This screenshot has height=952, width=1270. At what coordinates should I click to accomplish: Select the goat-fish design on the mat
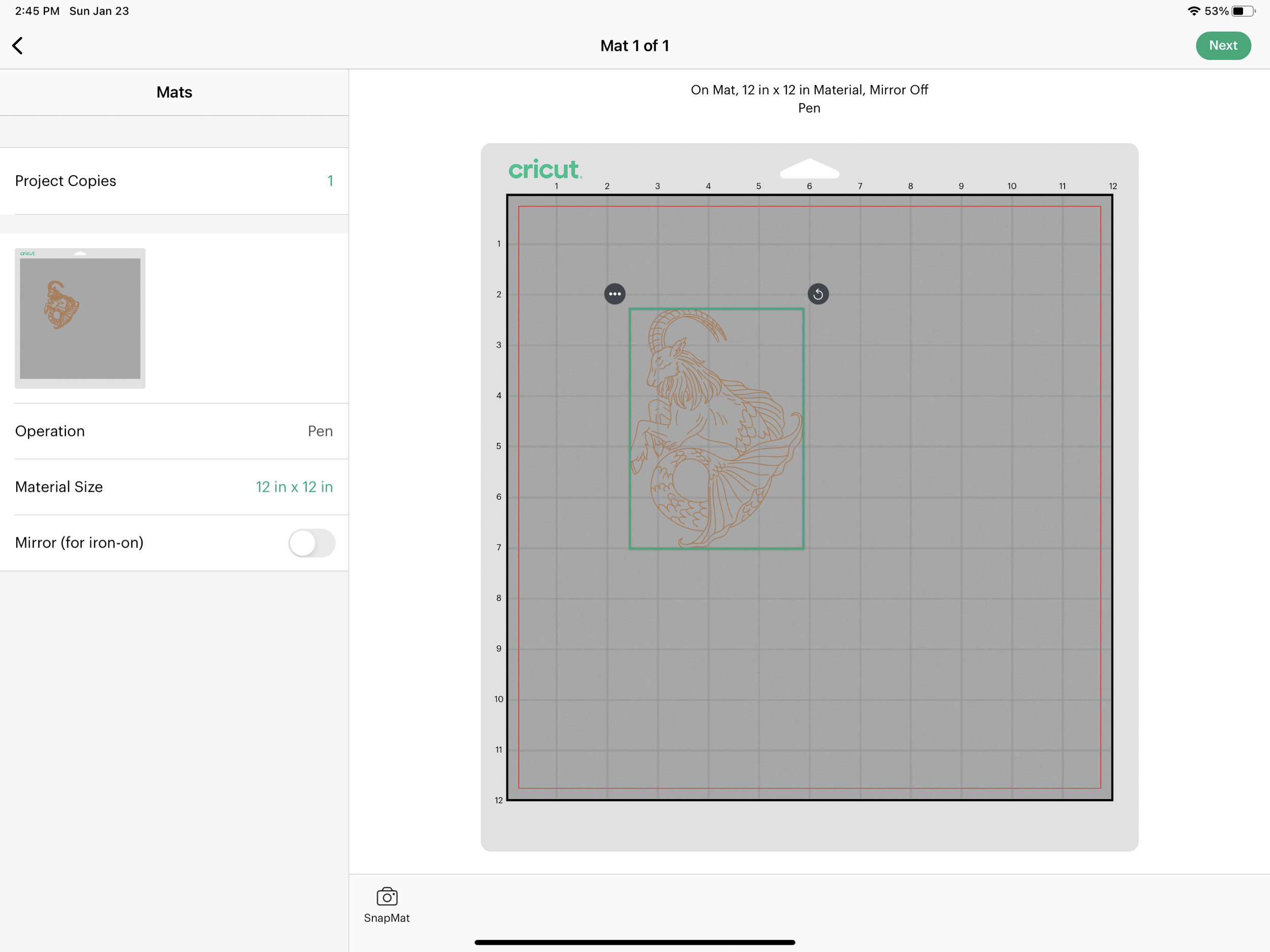click(x=715, y=428)
